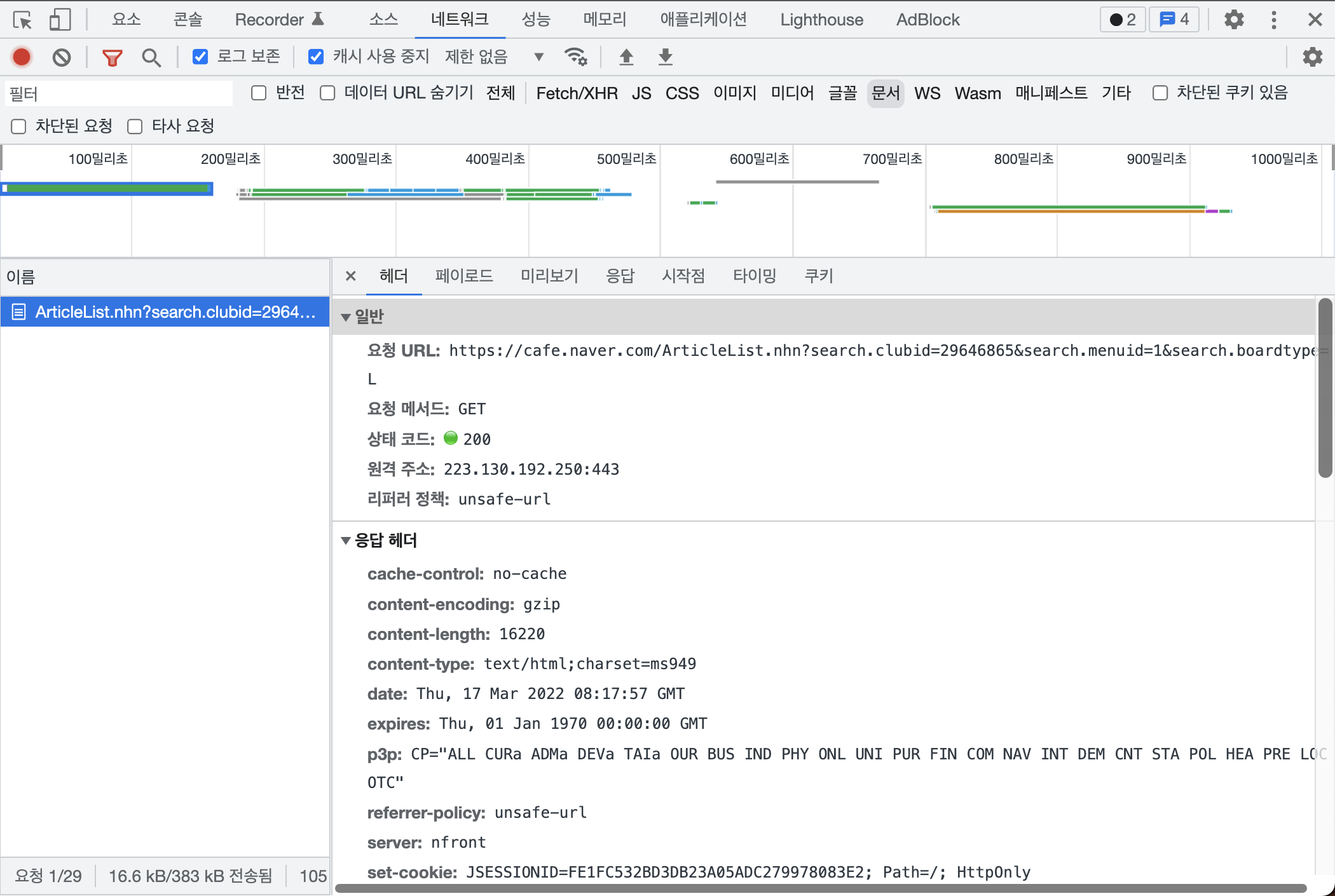The width and height of the screenshot is (1335, 896).
Task: Collapse the 응답 헤더 section
Action: click(346, 540)
